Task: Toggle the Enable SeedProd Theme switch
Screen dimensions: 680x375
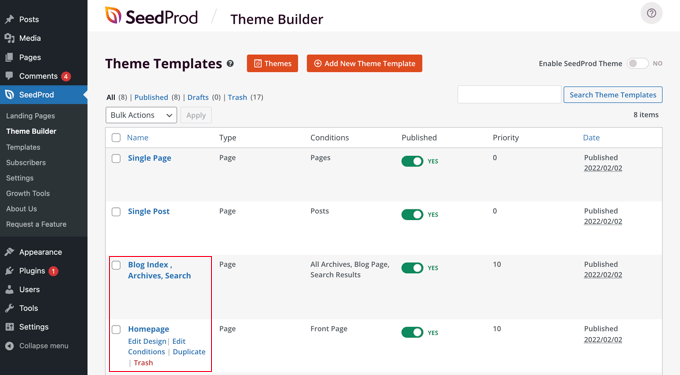Action: point(638,63)
